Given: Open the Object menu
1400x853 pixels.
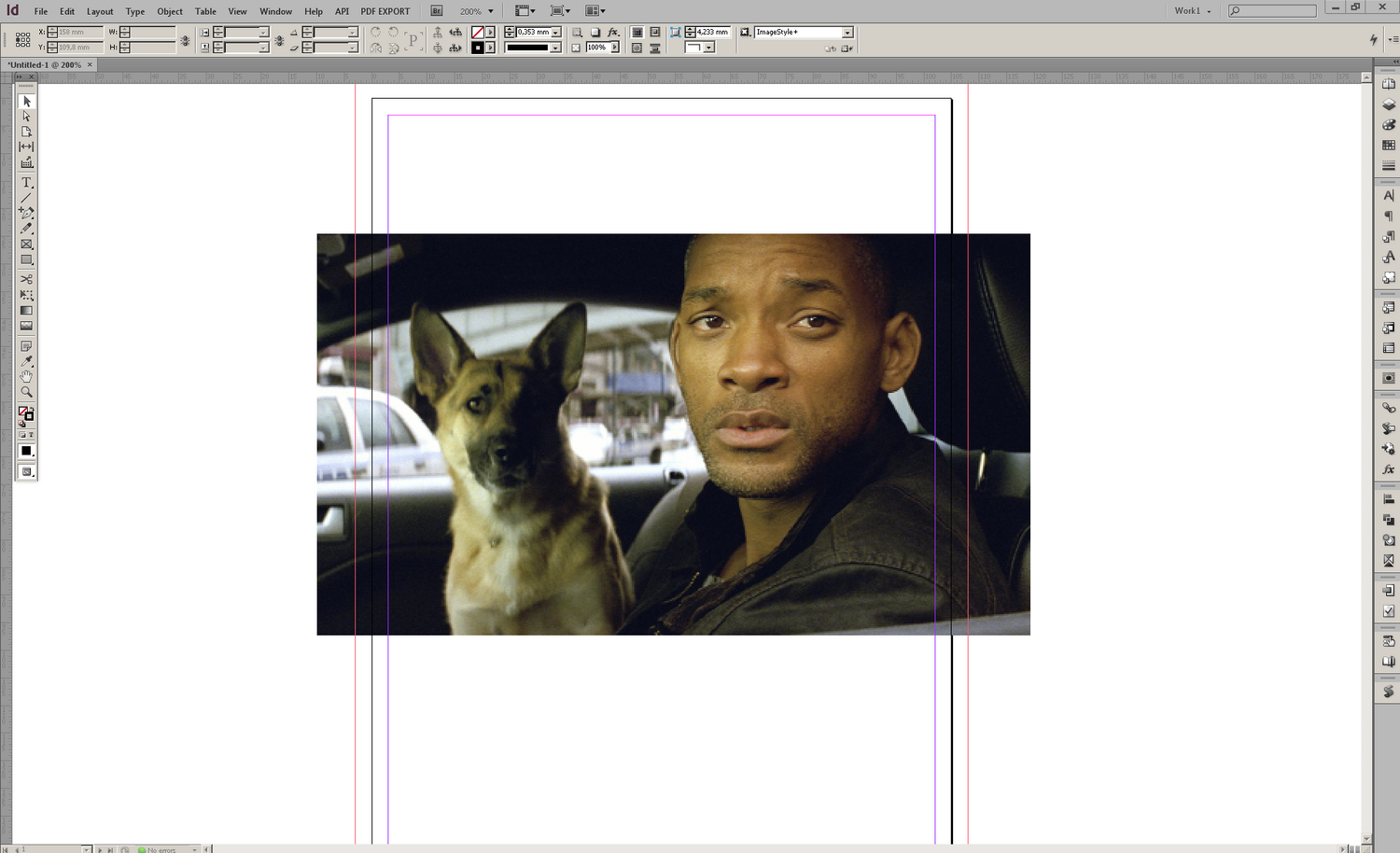Looking at the screenshot, I should 170,11.
